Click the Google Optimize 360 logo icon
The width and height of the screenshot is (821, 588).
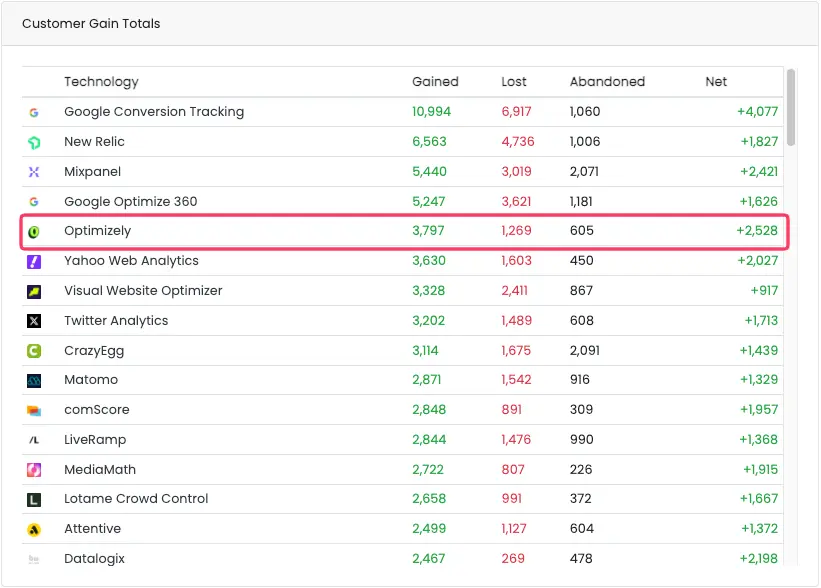coord(34,202)
